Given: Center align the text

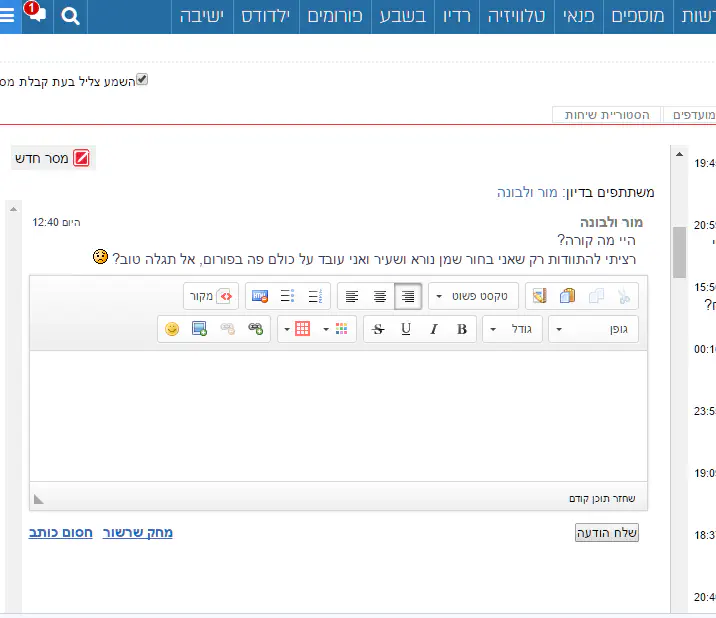Looking at the screenshot, I should (380, 297).
